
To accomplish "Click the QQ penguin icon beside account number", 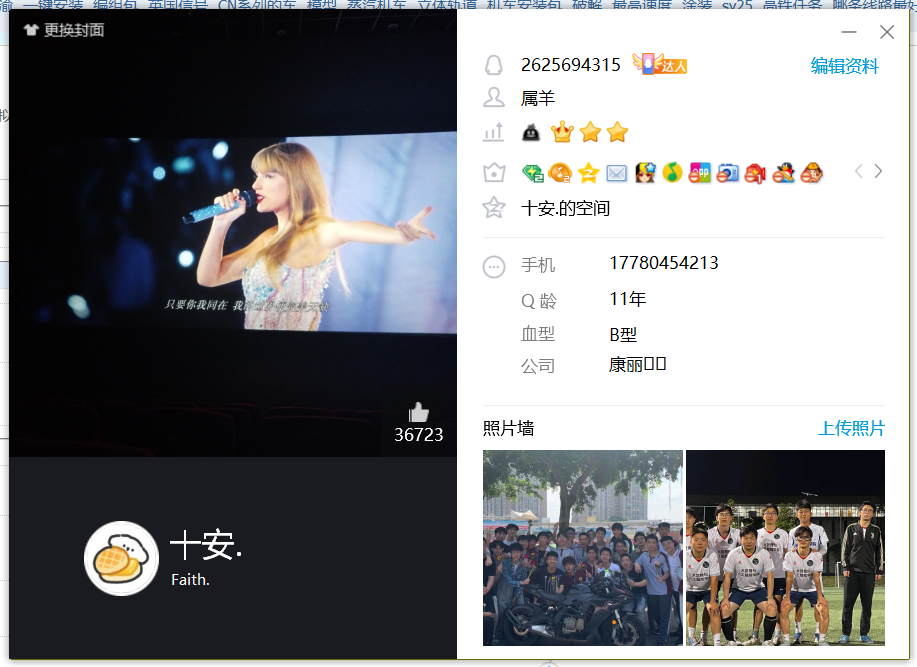I will pos(494,65).
